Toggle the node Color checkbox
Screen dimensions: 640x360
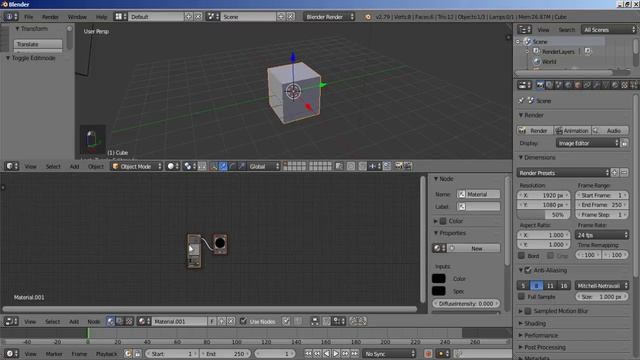coord(443,221)
